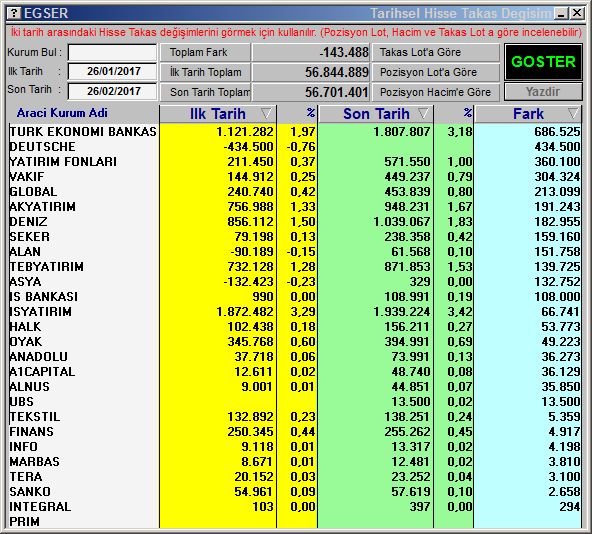This screenshot has height=534, width=592.
Task: Open Son Tarih column sort triangle
Action: tap(424, 113)
